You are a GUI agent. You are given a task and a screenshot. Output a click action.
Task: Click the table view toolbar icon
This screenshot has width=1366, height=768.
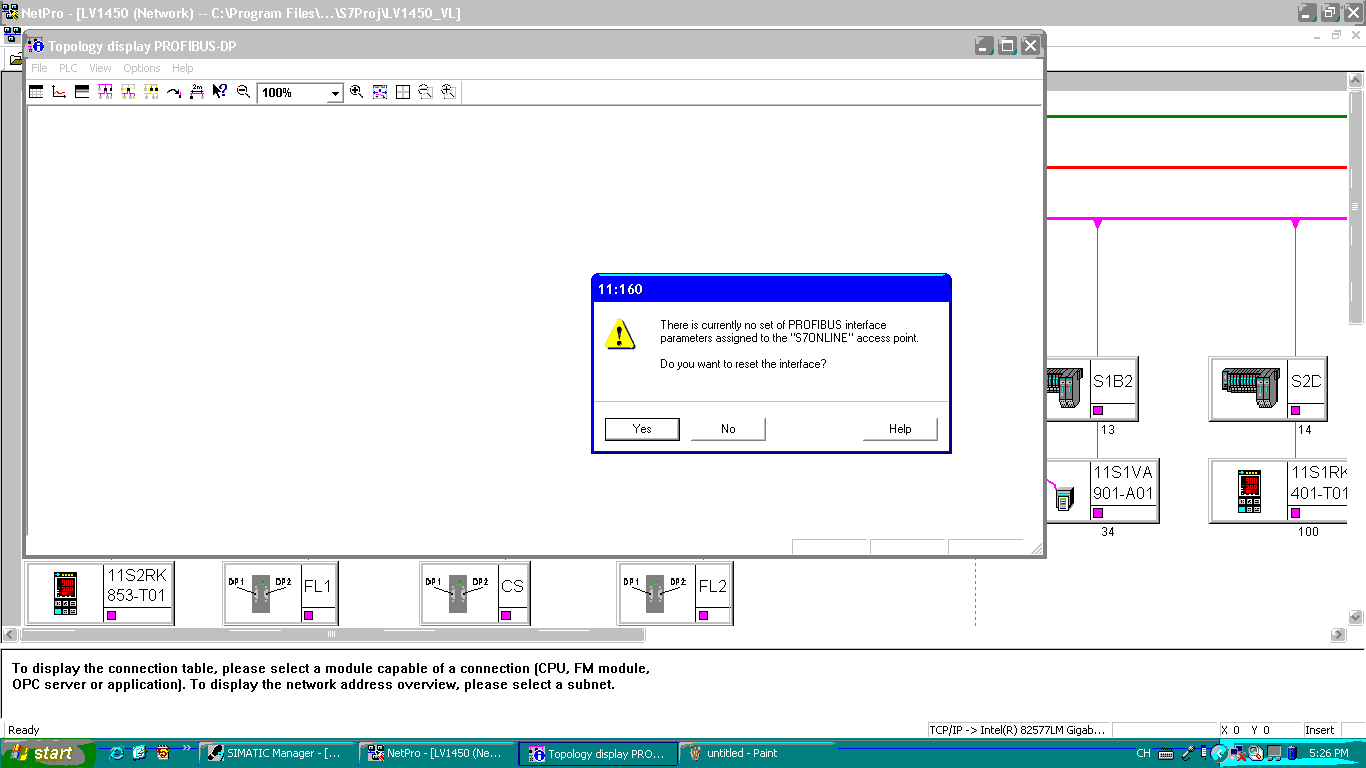click(x=36, y=92)
